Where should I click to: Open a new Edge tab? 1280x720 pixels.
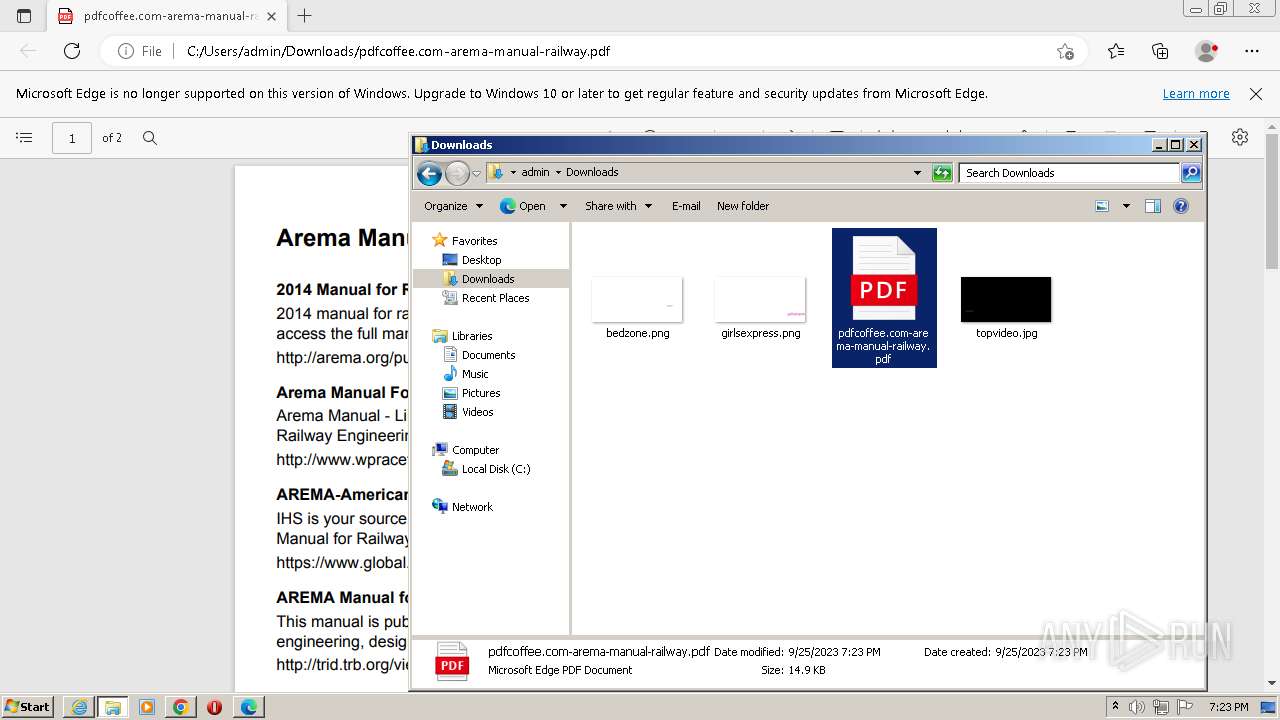(x=305, y=16)
